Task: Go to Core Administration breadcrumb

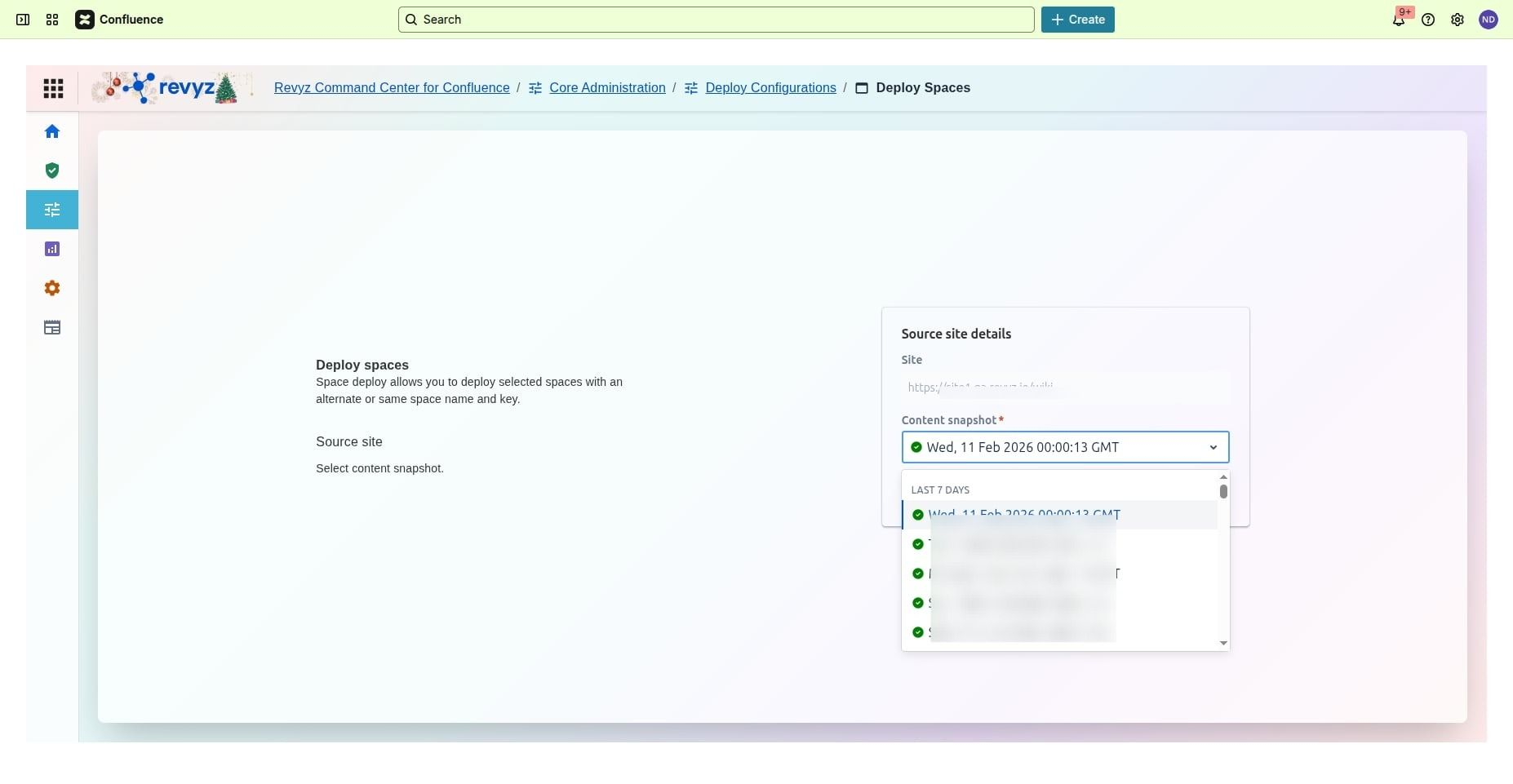Action: tap(606, 88)
